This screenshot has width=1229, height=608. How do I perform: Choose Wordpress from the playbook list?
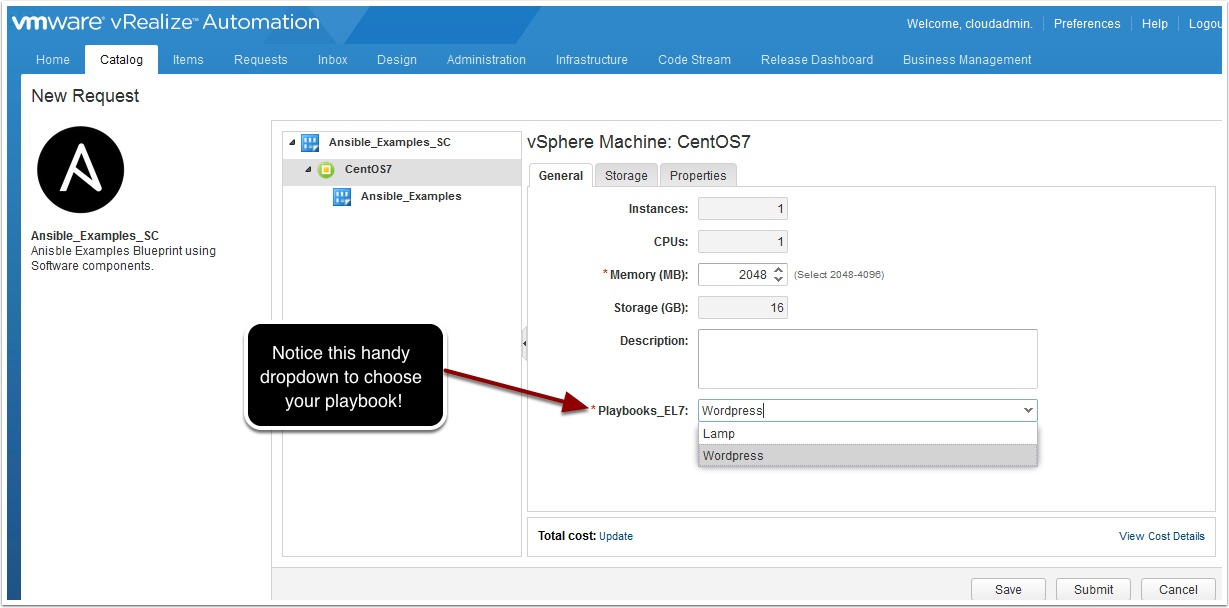(868, 456)
